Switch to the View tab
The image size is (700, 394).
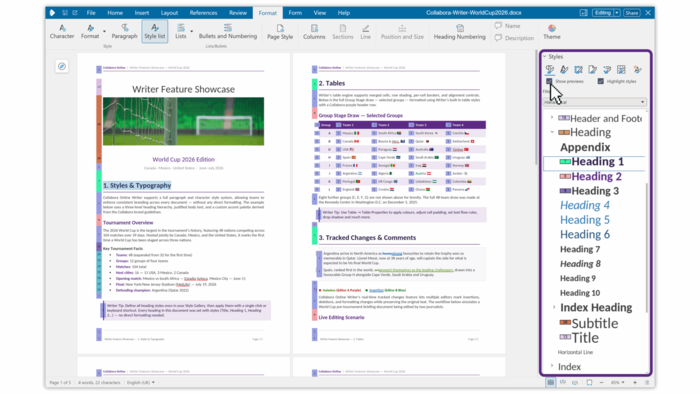point(320,13)
